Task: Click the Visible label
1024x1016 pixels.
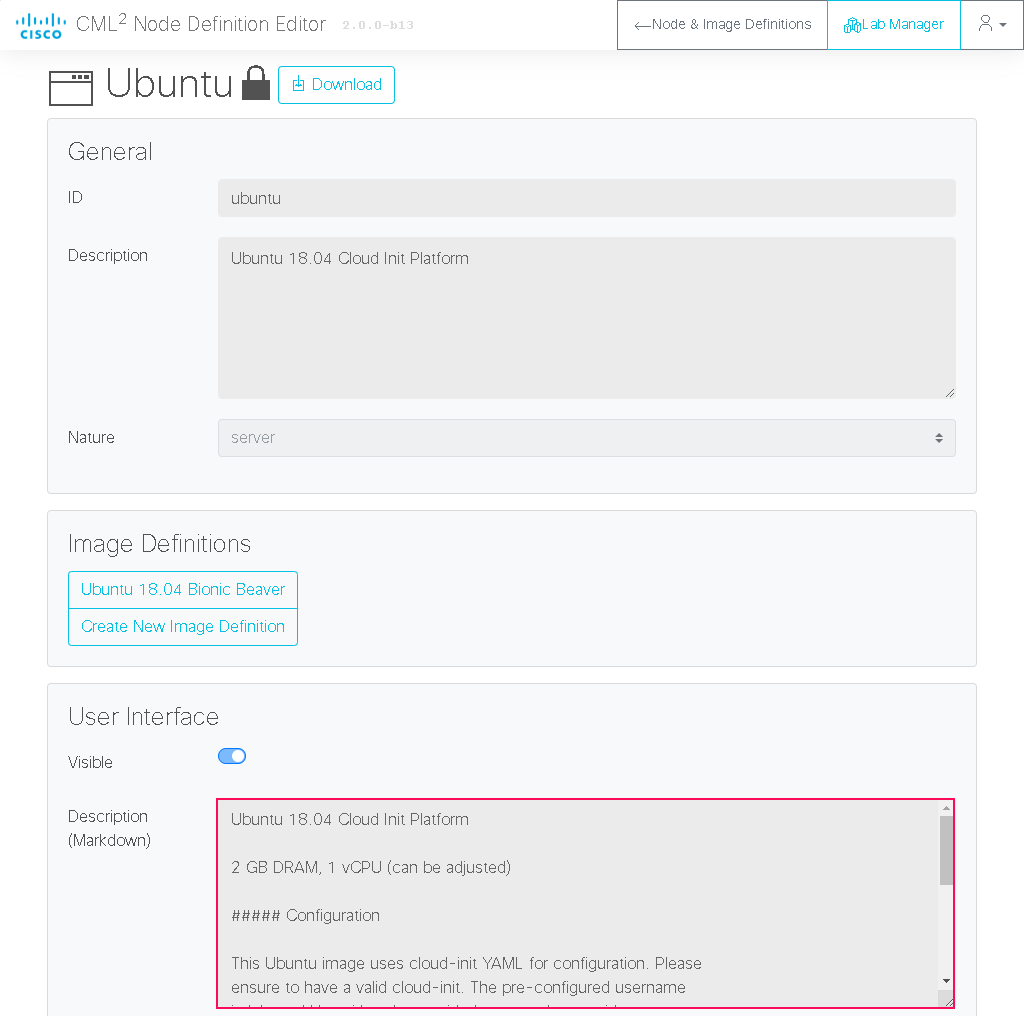Action: (90, 763)
